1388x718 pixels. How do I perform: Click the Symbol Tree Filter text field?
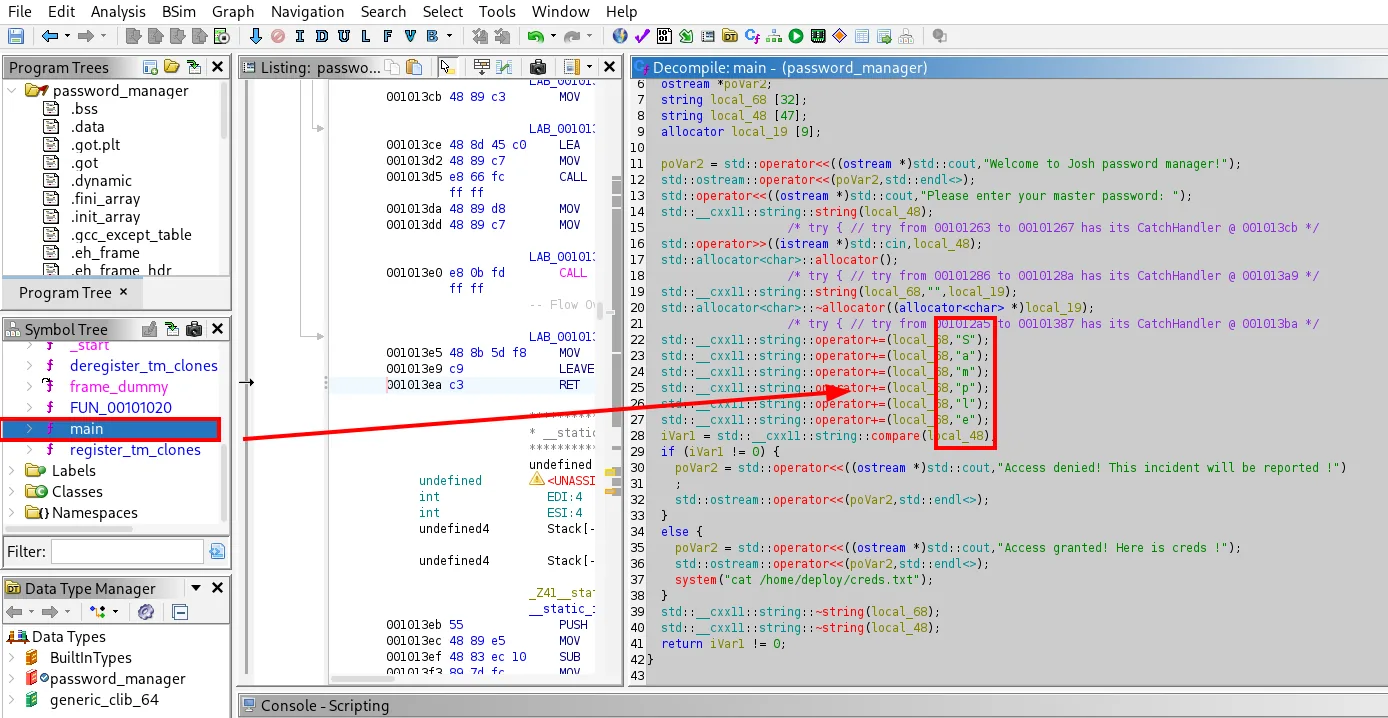tap(126, 551)
